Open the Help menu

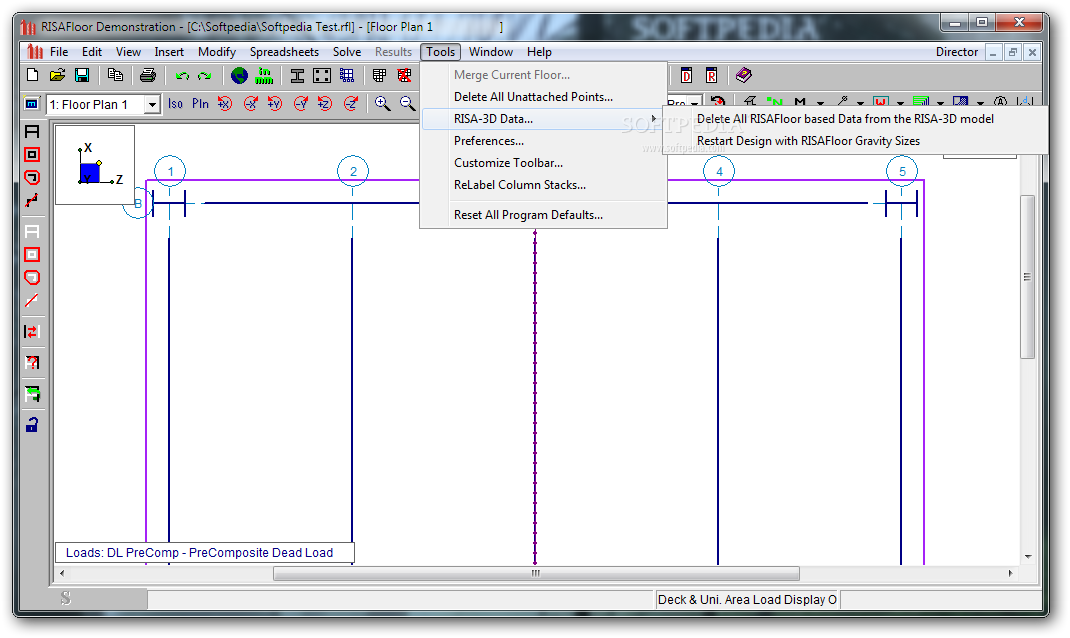(539, 52)
